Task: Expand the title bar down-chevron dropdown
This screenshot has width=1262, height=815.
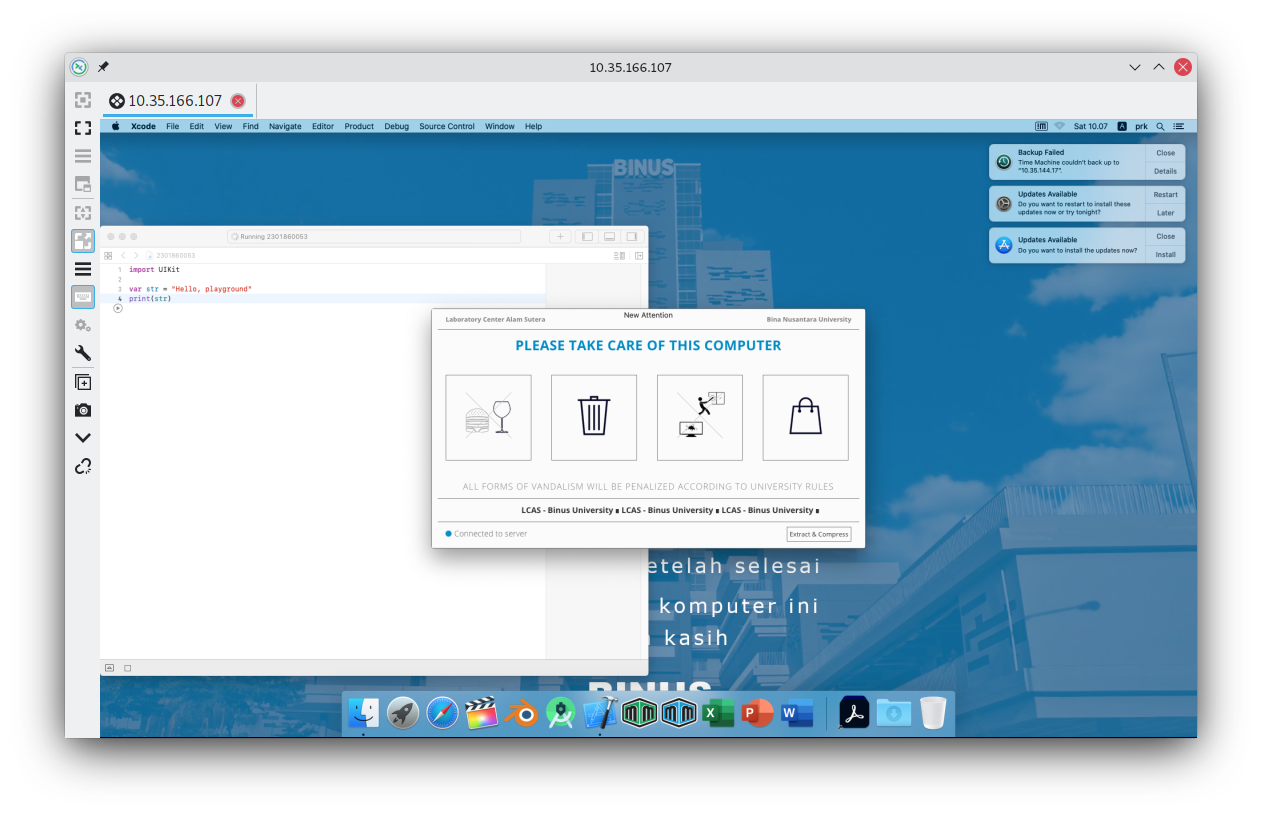Action: click(x=1135, y=68)
